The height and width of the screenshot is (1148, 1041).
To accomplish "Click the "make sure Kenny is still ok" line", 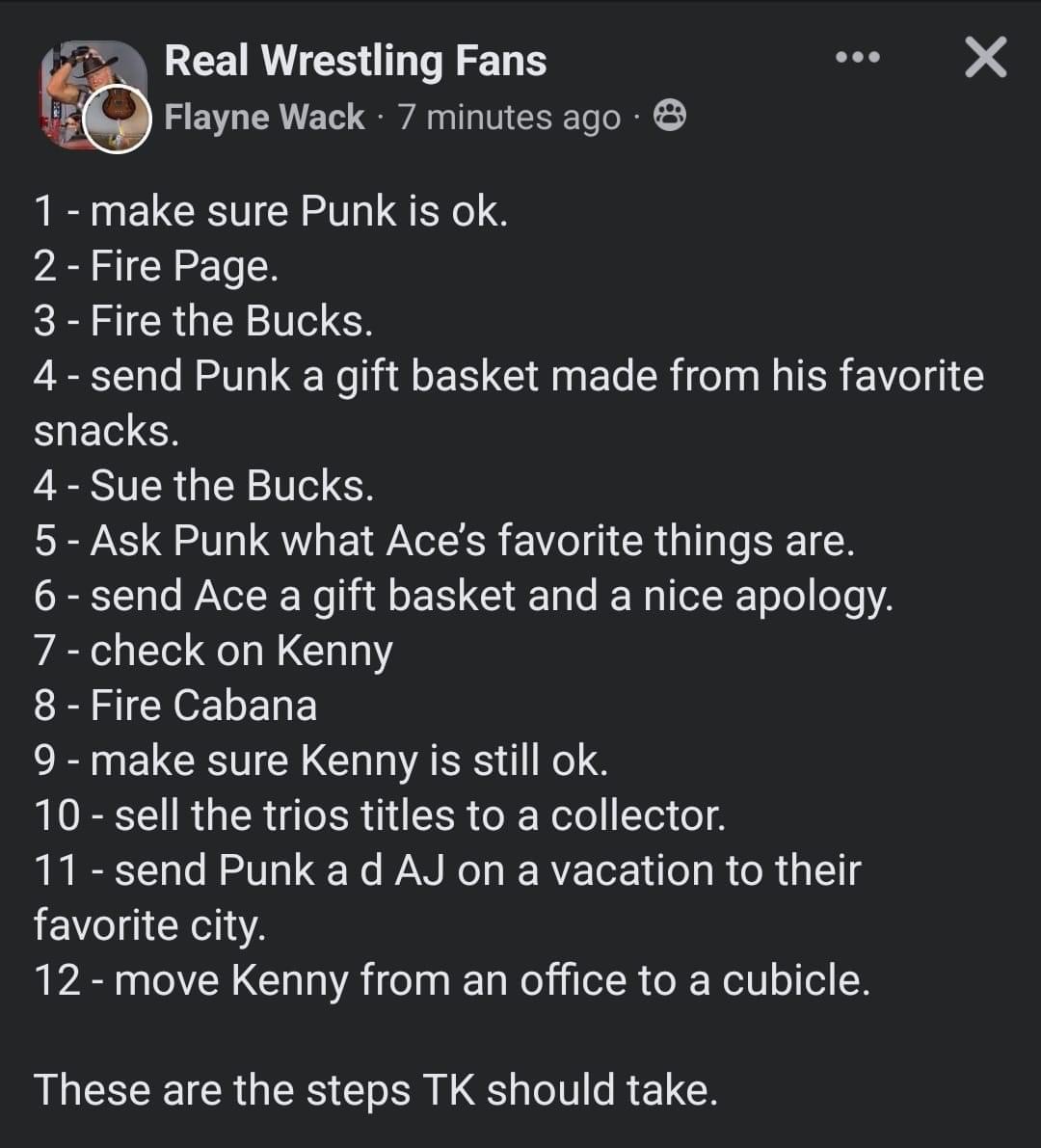I will tap(320, 761).
